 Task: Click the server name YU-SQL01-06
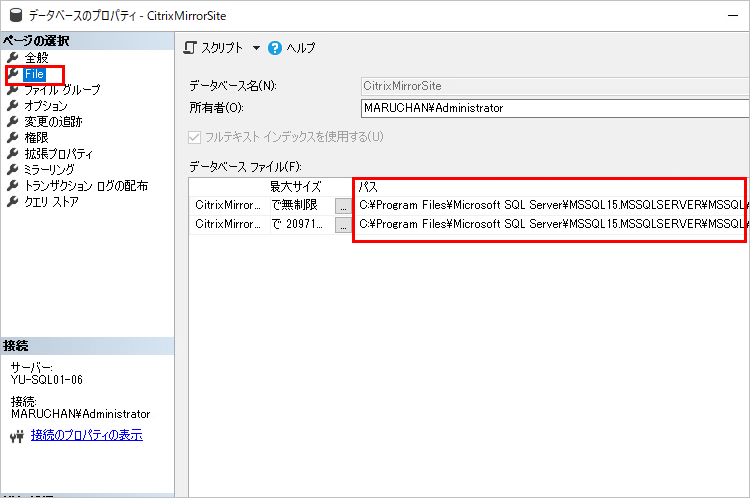(x=47, y=380)
